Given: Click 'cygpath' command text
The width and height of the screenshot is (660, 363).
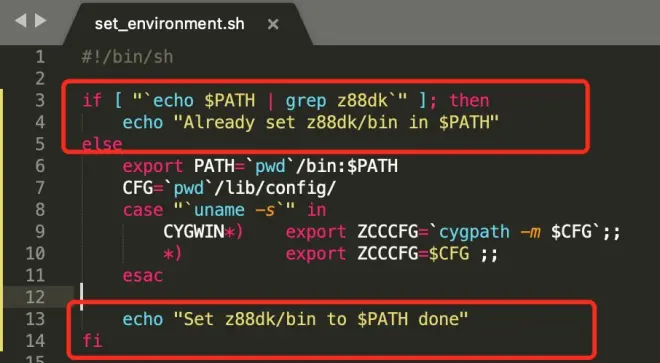Looking at the screenshot, I should [x=474, y=232].
